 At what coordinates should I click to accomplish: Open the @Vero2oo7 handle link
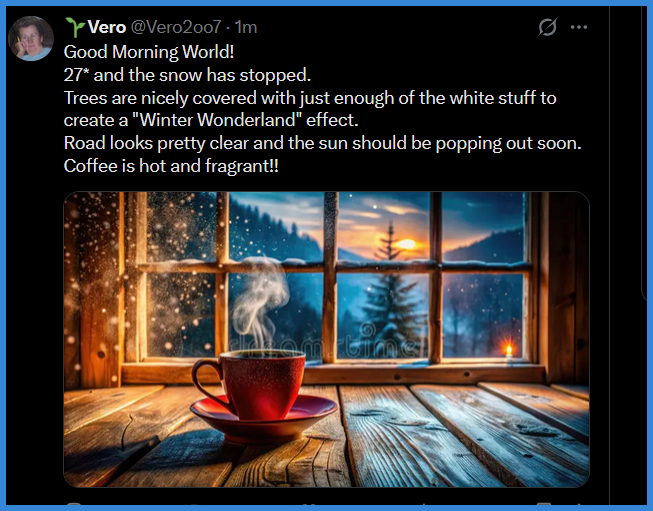176,27
